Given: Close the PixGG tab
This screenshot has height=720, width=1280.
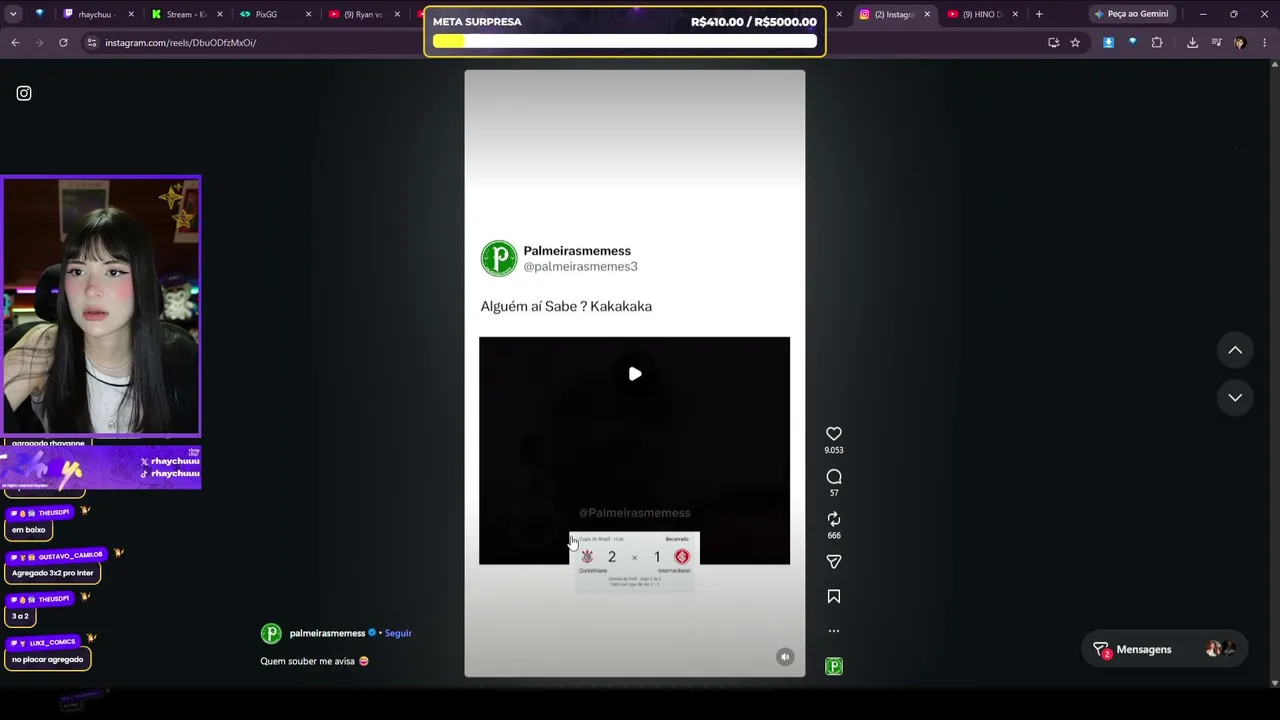Looking at the screenshot, I should pyautogui.click(x=308, y=14).
